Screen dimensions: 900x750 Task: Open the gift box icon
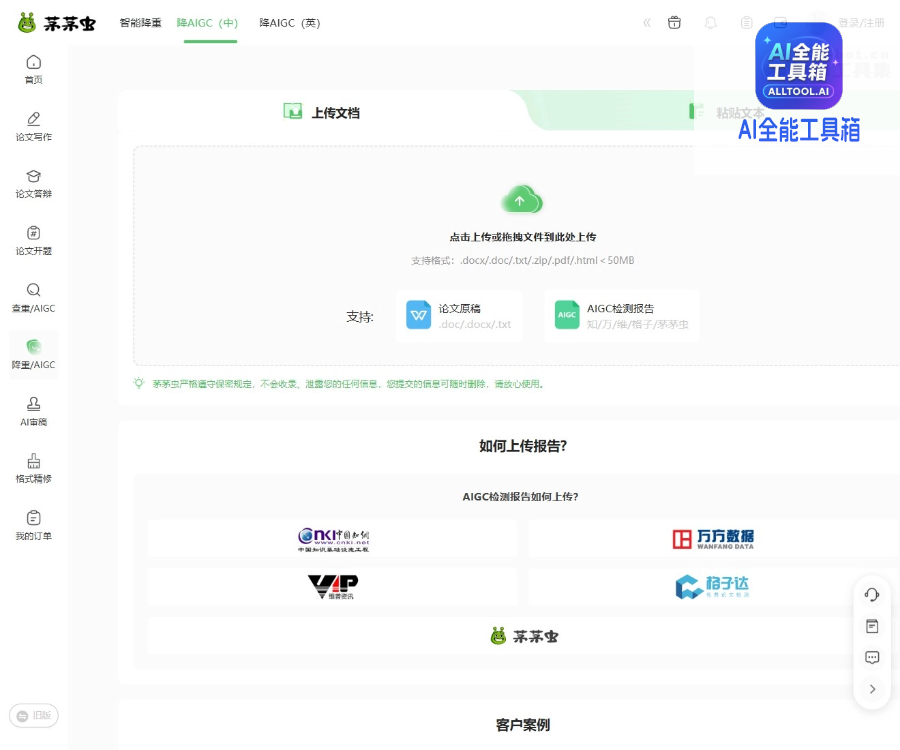674,23
